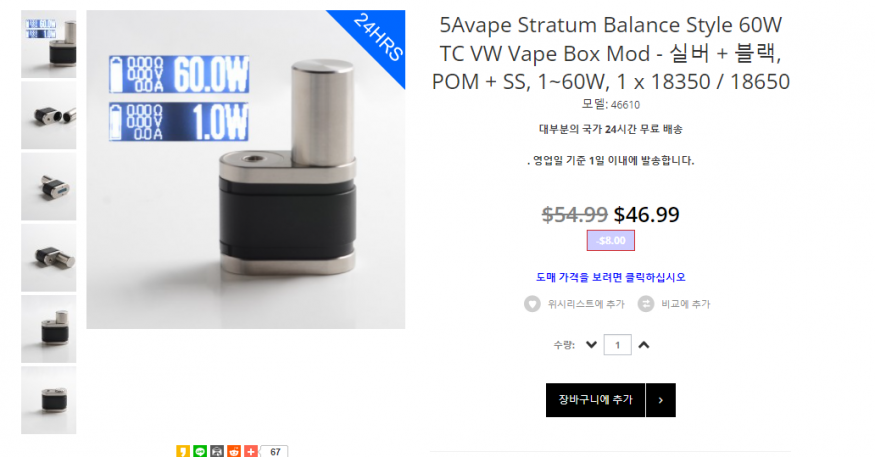
Task: Click the -$8.00 discount badge
Action: [x=610, y=240]
